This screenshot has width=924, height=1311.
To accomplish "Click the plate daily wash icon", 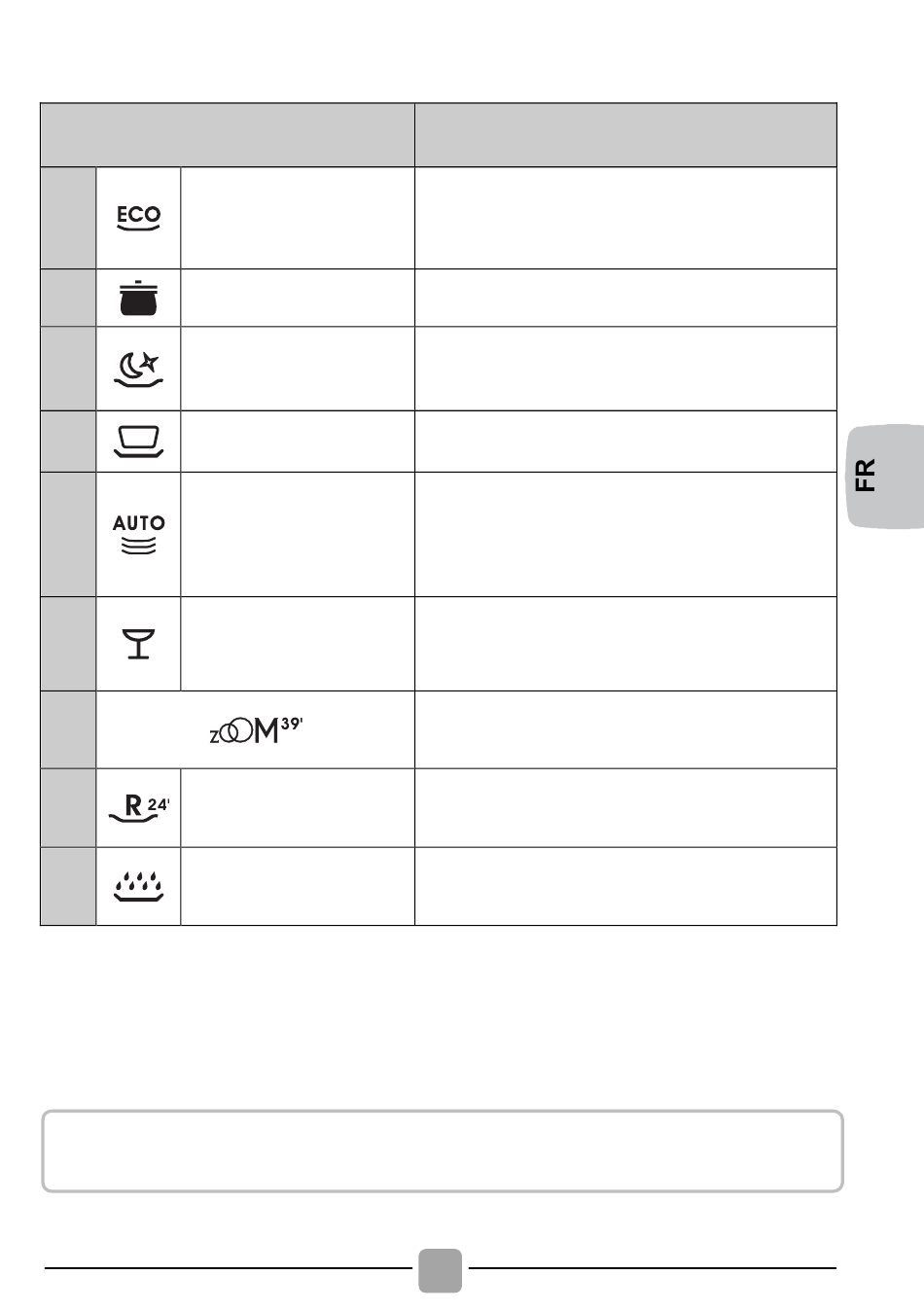I will pyautogui.click(x=138, y=442).
